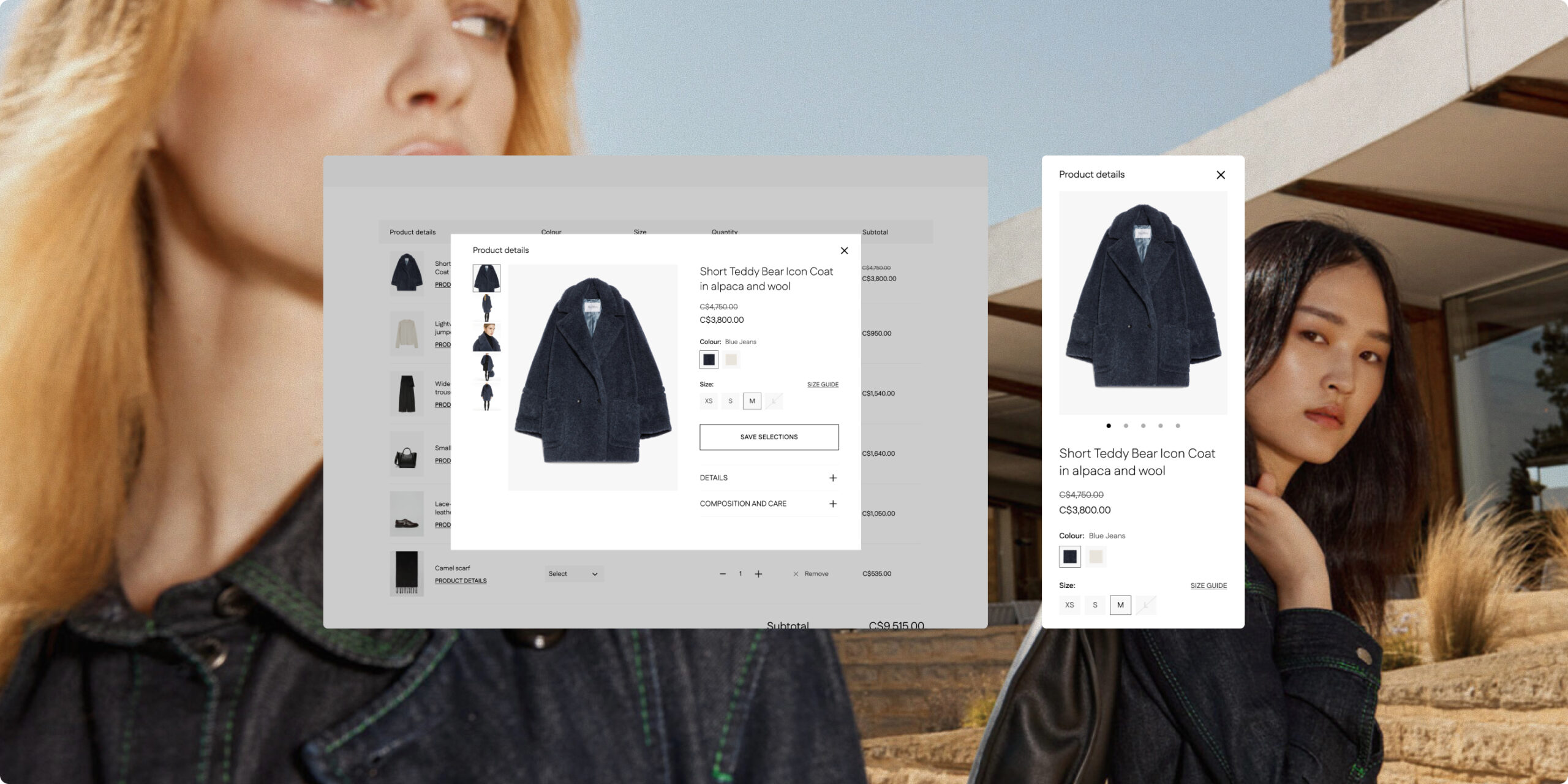Click the teddy coat thumbnail in cart list
This screenshot has height=784, width=1568.
click(x=407, y=273)
